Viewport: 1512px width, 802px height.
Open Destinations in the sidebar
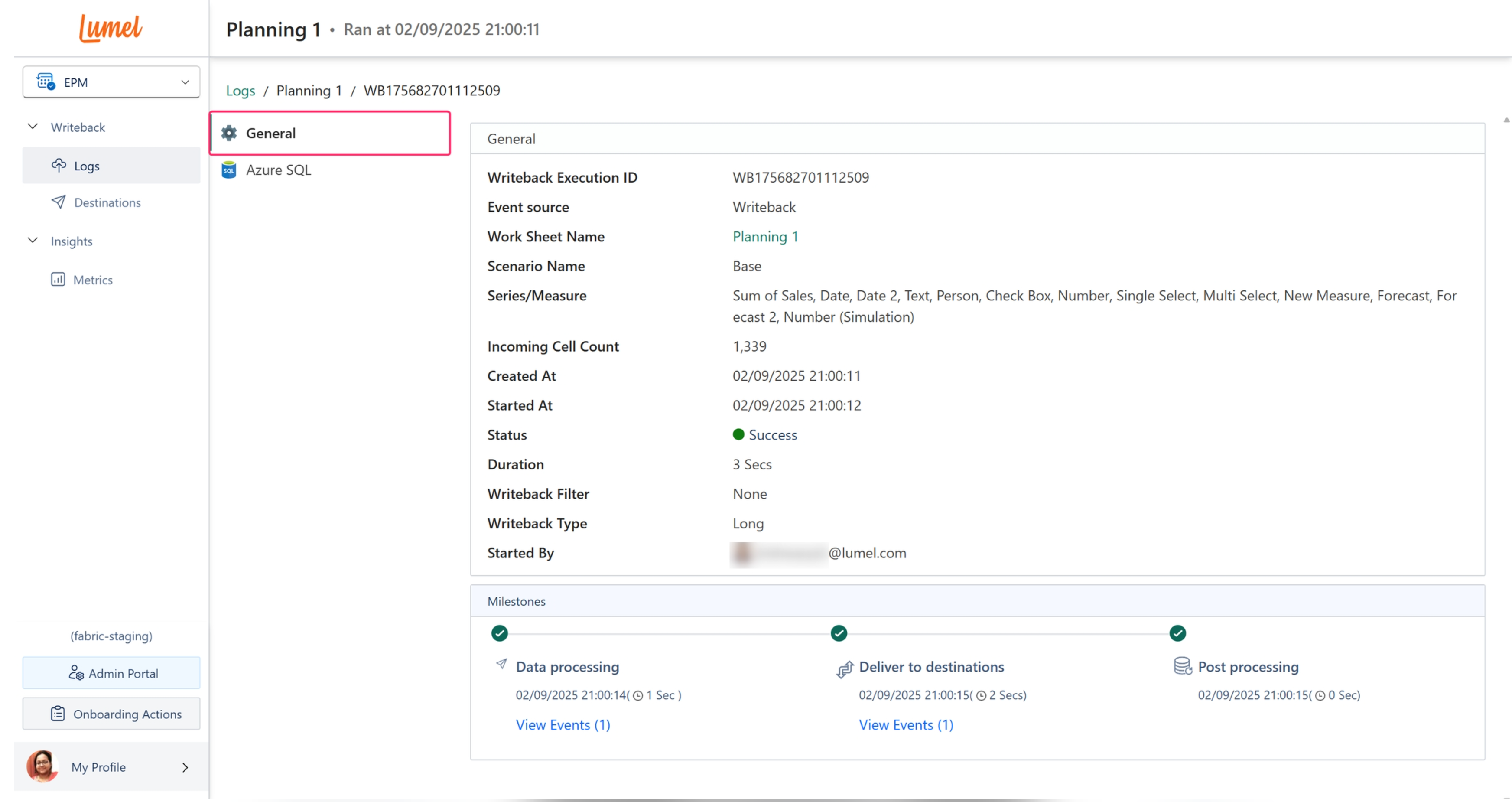click(107, 202)
